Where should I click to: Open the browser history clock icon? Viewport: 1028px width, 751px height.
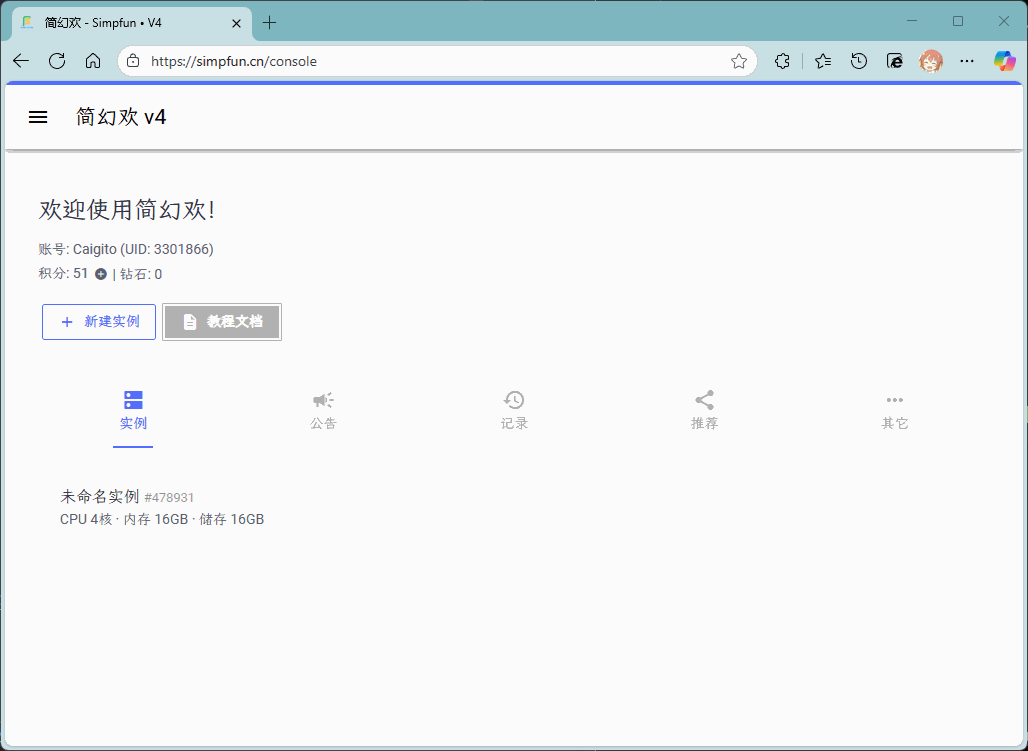(859, 61)
